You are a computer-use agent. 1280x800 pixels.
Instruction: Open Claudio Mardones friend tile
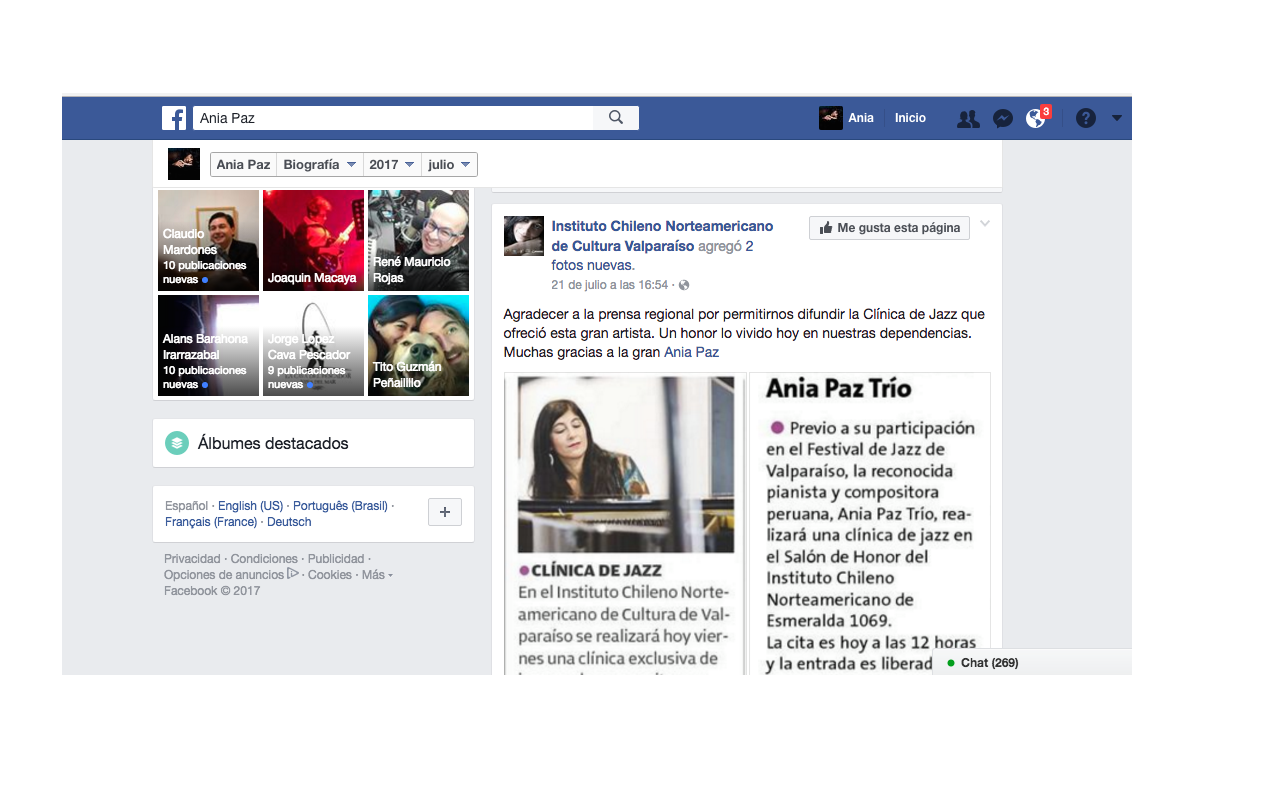click(x=208, y=240)
